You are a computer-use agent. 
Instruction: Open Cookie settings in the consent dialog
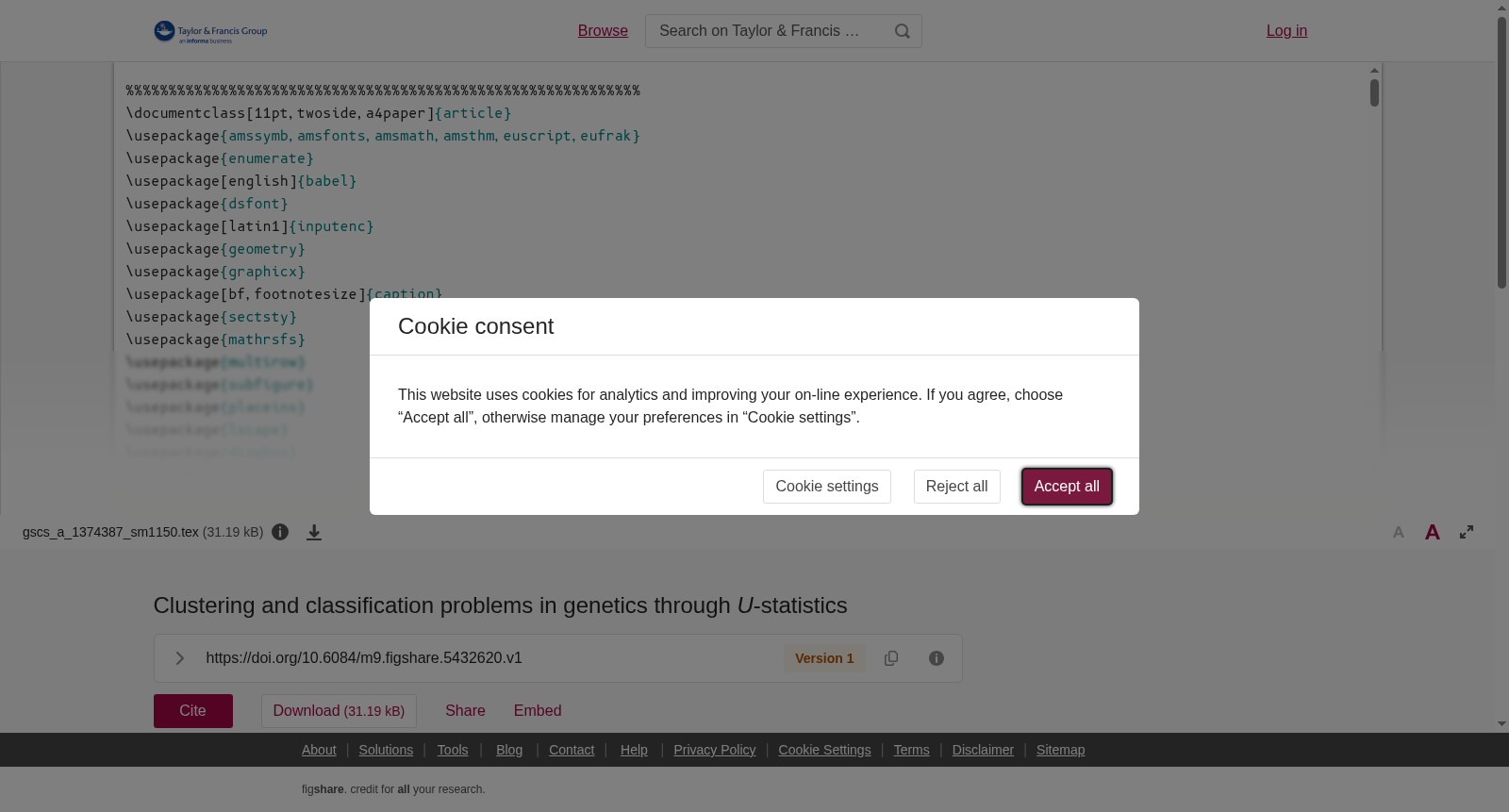827,487
